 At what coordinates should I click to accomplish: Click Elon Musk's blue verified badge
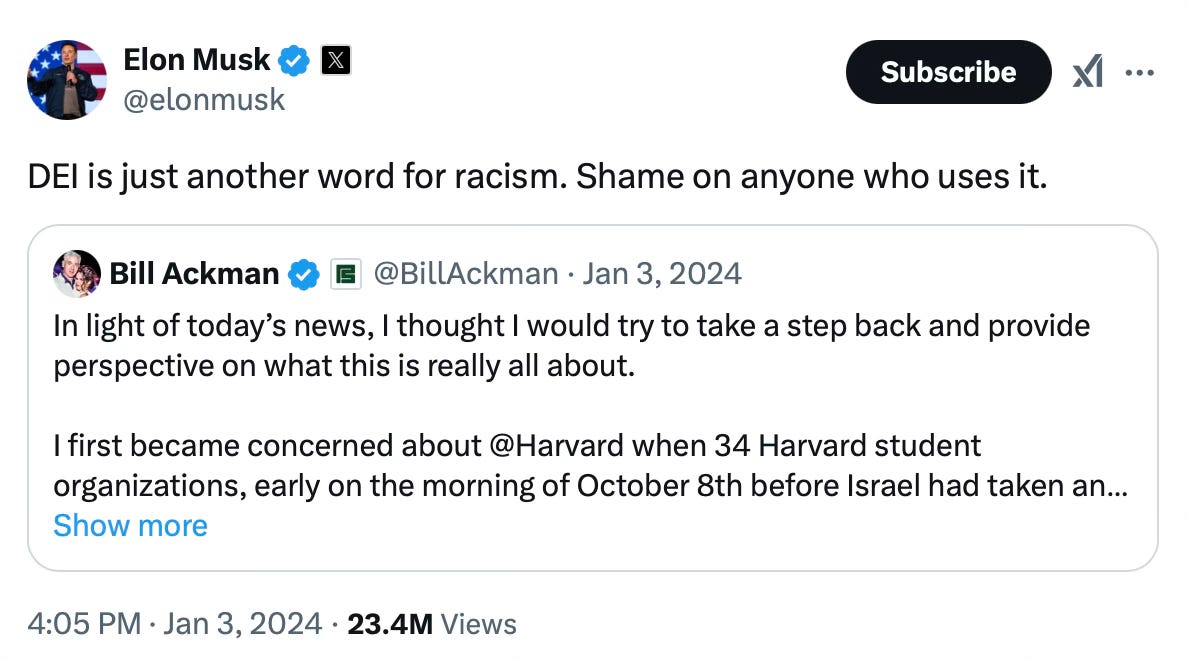click(294, 60)
